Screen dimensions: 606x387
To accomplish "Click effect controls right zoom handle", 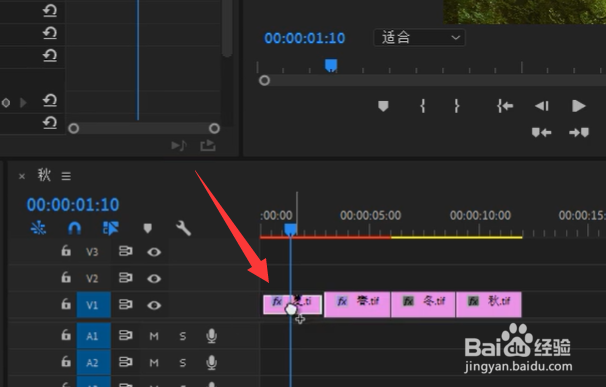I will [214, 128].
